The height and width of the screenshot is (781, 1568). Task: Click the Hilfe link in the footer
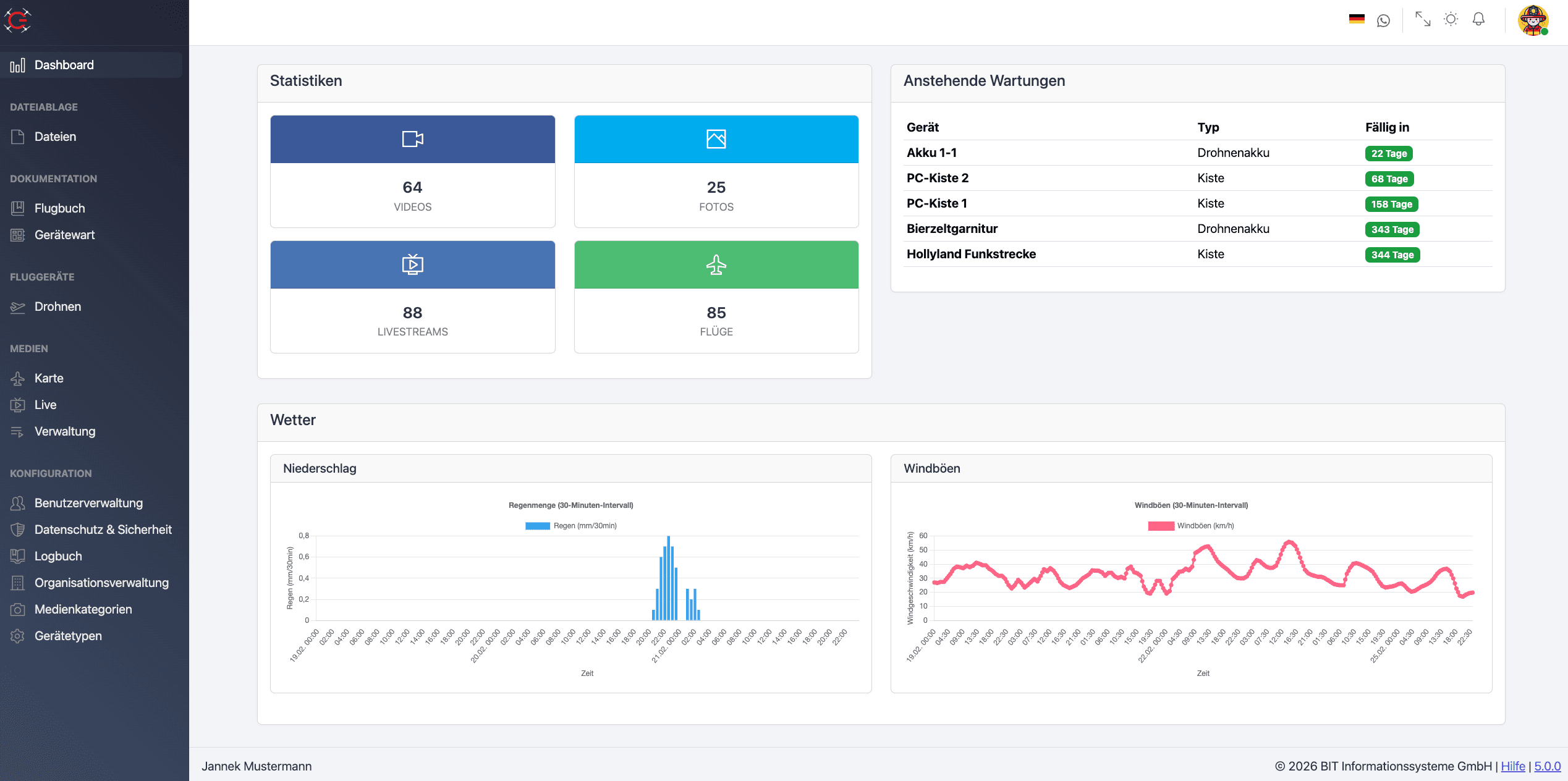point(1512,766)
